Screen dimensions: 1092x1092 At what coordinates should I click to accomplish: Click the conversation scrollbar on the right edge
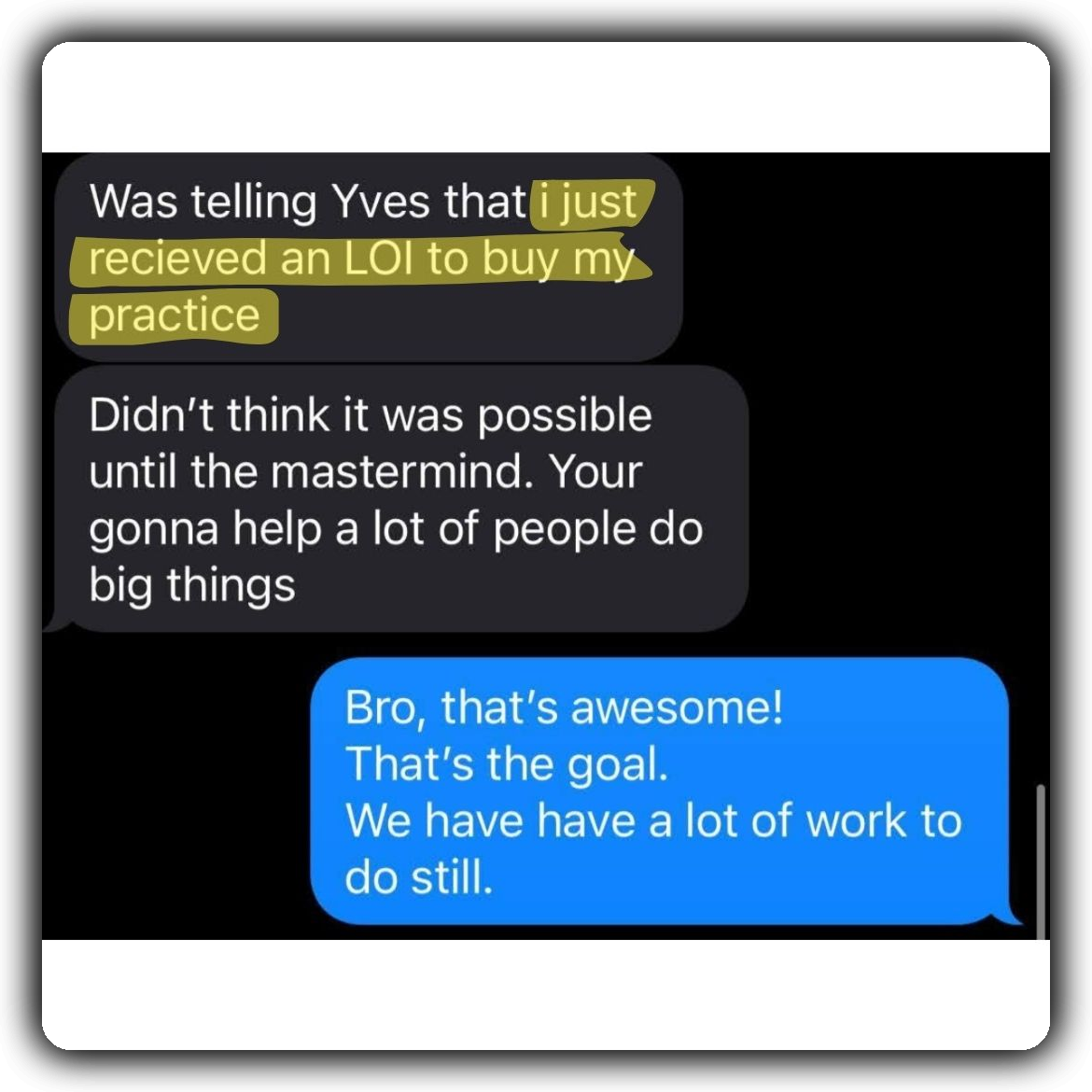pyautogui.click(x=1042, y=861)
